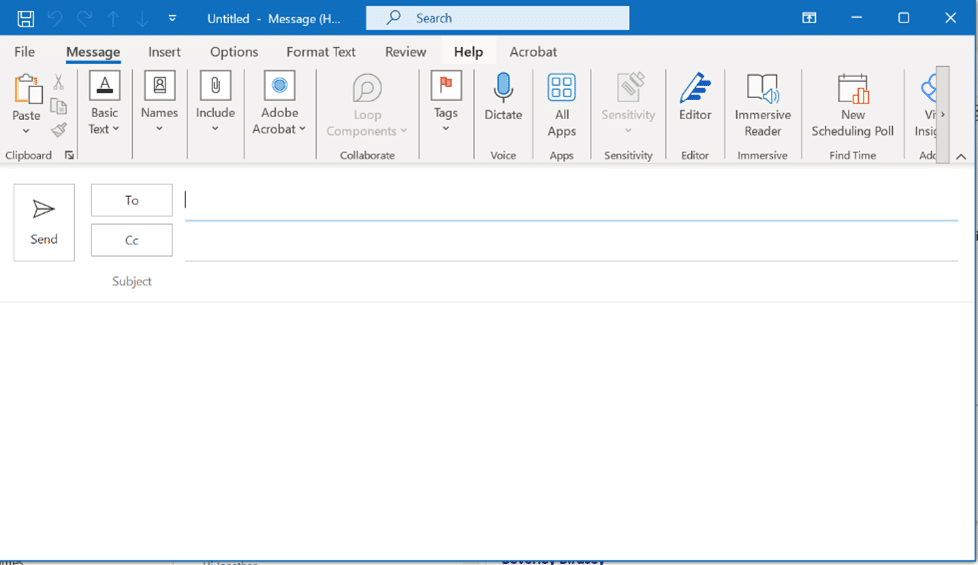Switch to the Review tab
The image size is (978, 565).
(x=405, y=52)
